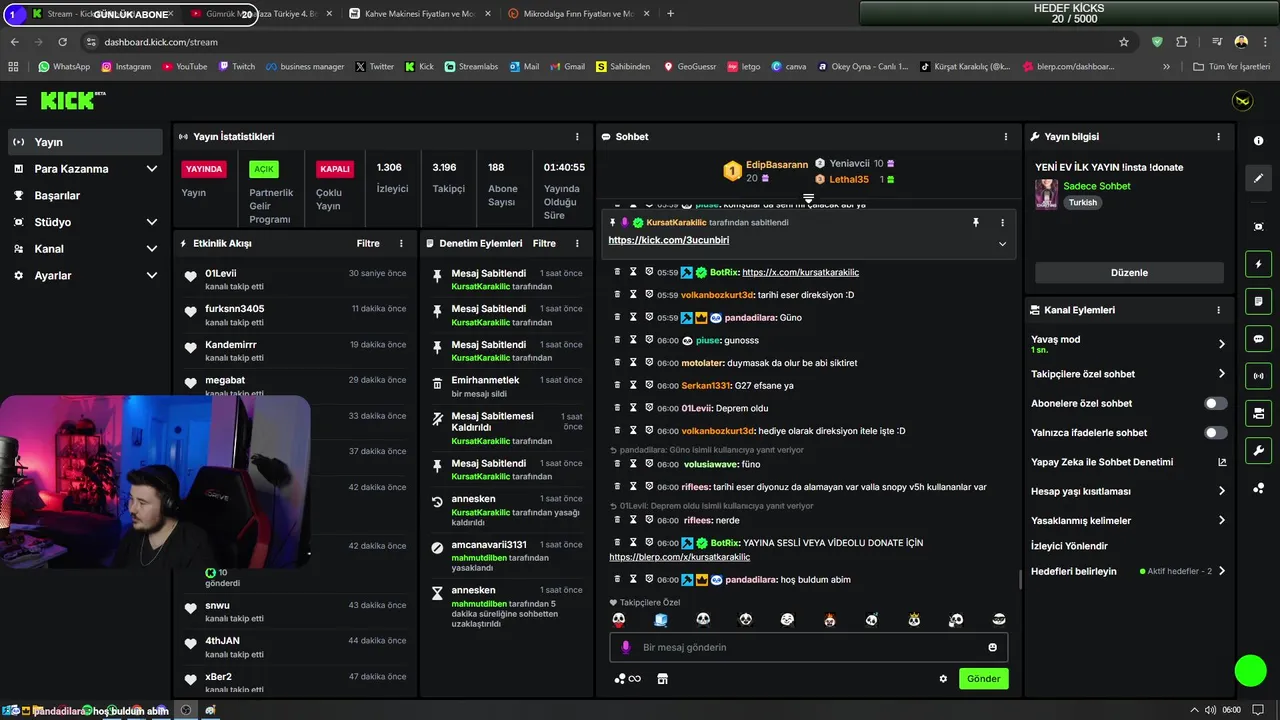Open Yapay Zeka ile Sohbet Denetimi external link

click(x=1221, y=462)
